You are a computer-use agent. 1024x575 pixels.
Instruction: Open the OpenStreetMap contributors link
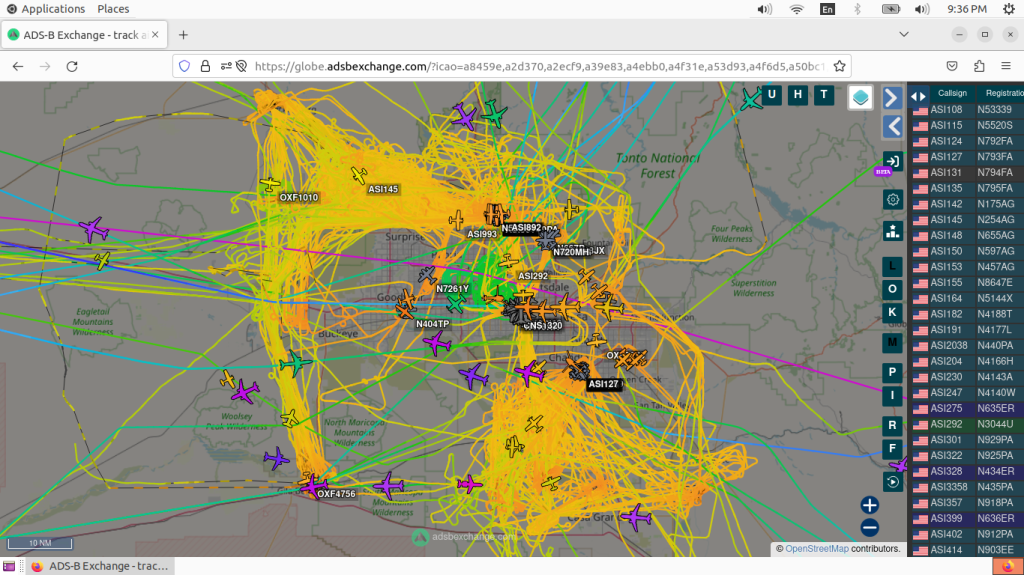pyautogui.click(x=816, y=549)
